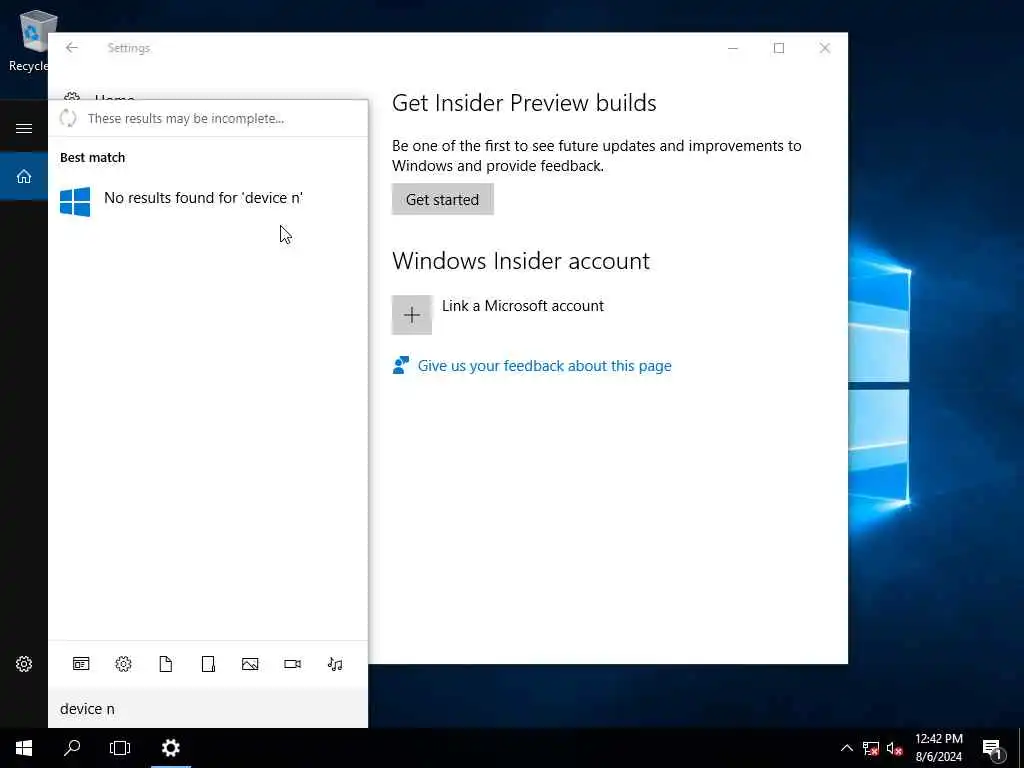Click the 'Best match' heading
Image resolution: width=1024 pixels, height=768 pixels.
pos(92,157)
